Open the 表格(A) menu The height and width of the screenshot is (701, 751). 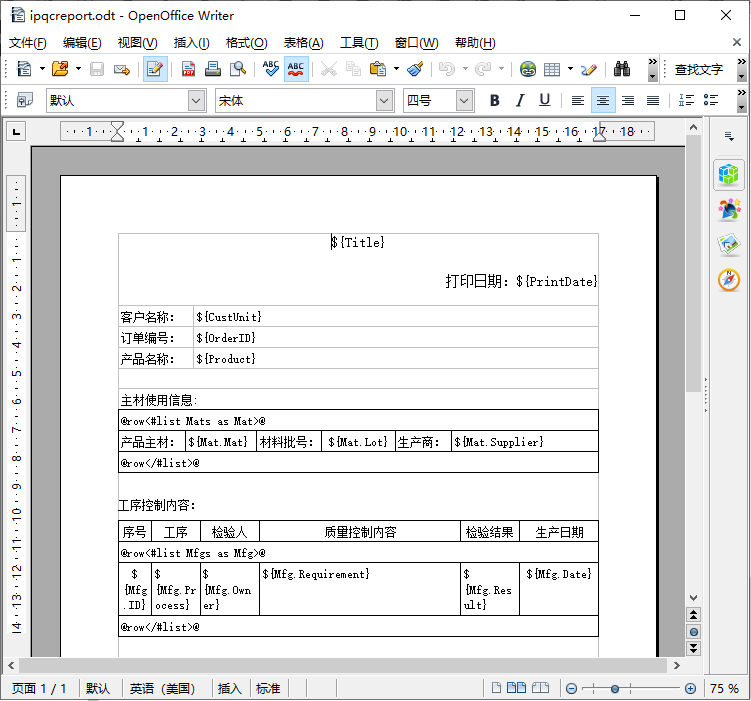click(x=303, y=43)
